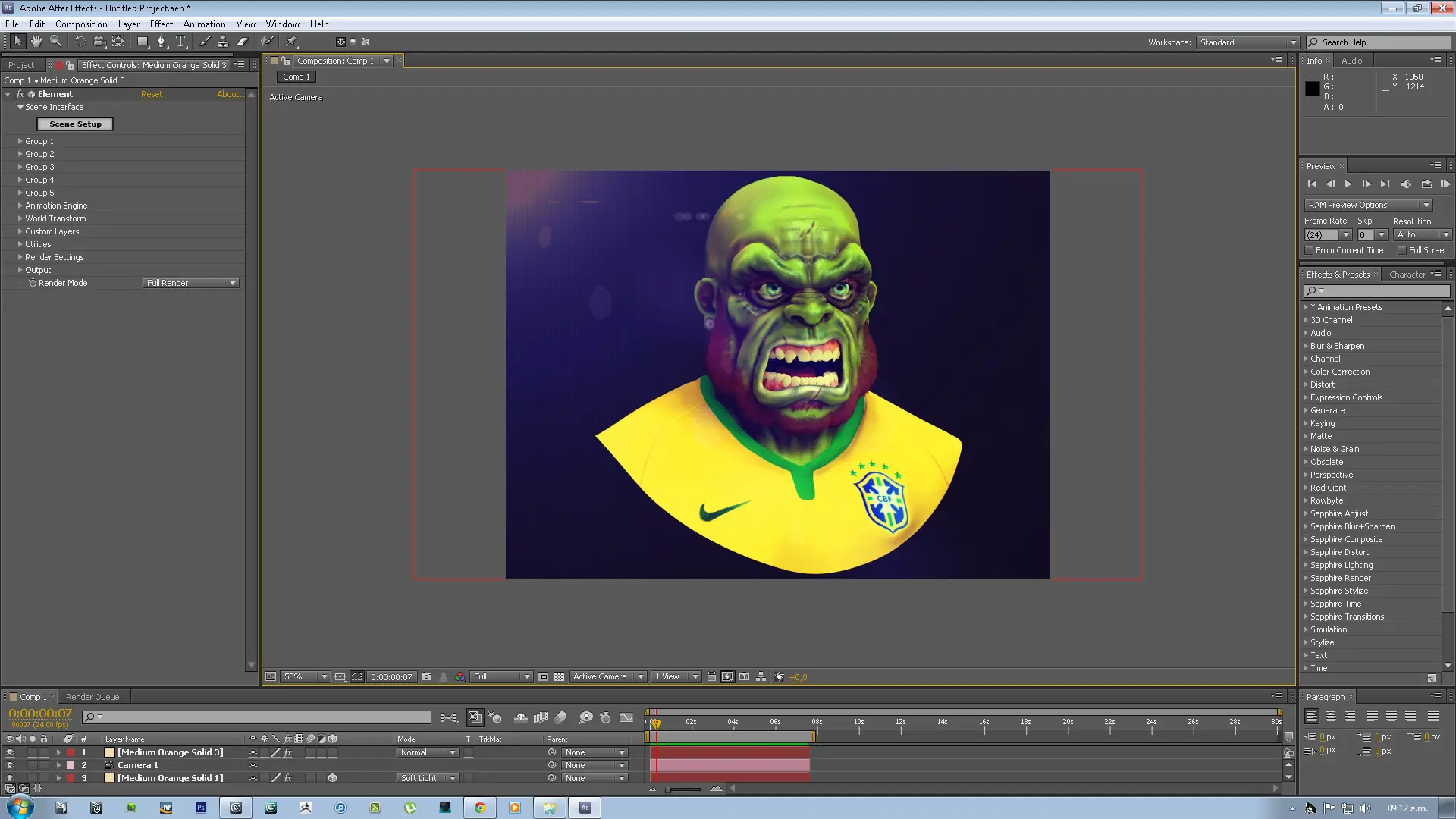Open the Active Camera view dropdown
Viewport: 1456px width, 819px height.
608,677
